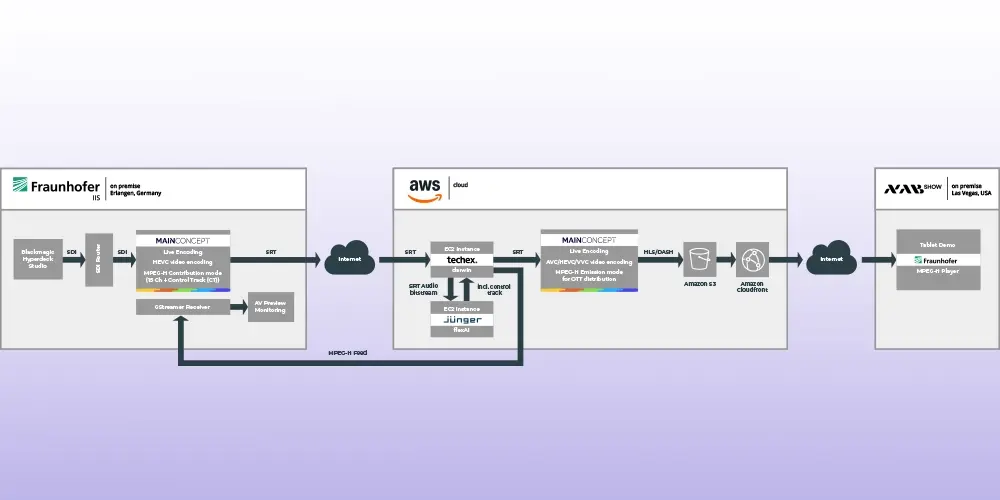Click the Jünger logo
The width and height of the screenshot is (1000, 500).
pos(461,320)
